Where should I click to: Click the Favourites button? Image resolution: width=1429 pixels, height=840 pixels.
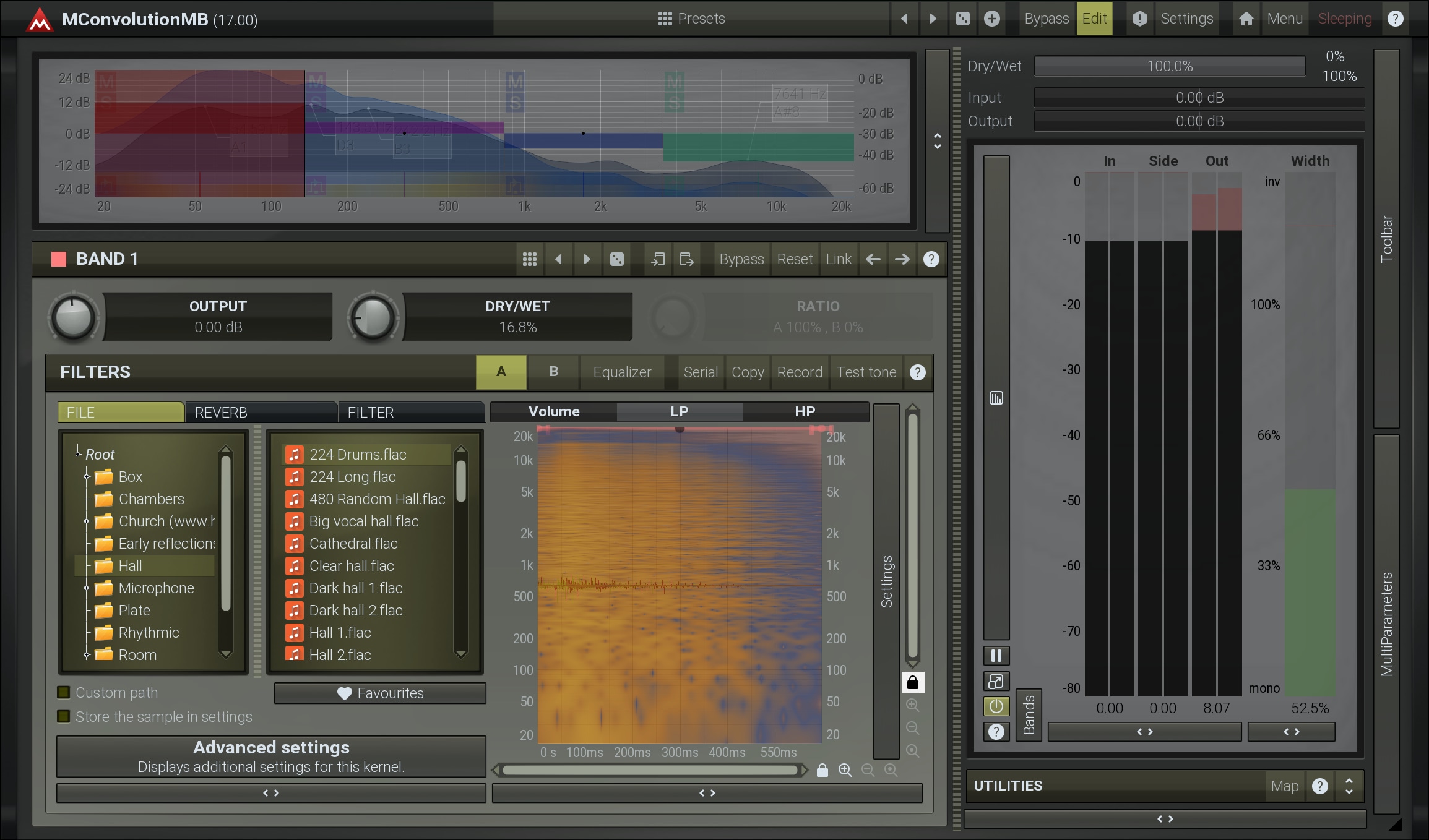380,693
